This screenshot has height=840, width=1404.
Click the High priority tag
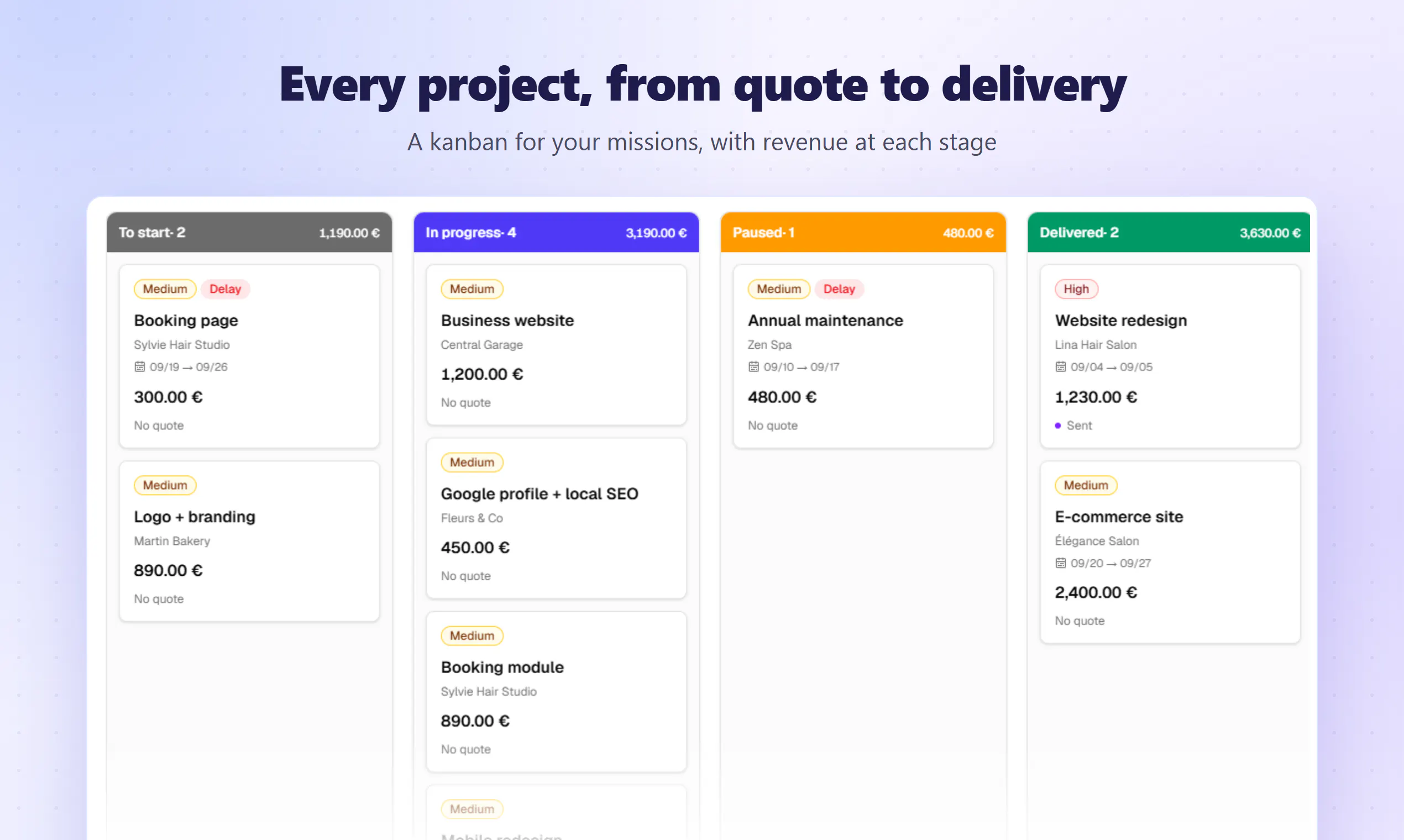click(x=1076, y=289)
